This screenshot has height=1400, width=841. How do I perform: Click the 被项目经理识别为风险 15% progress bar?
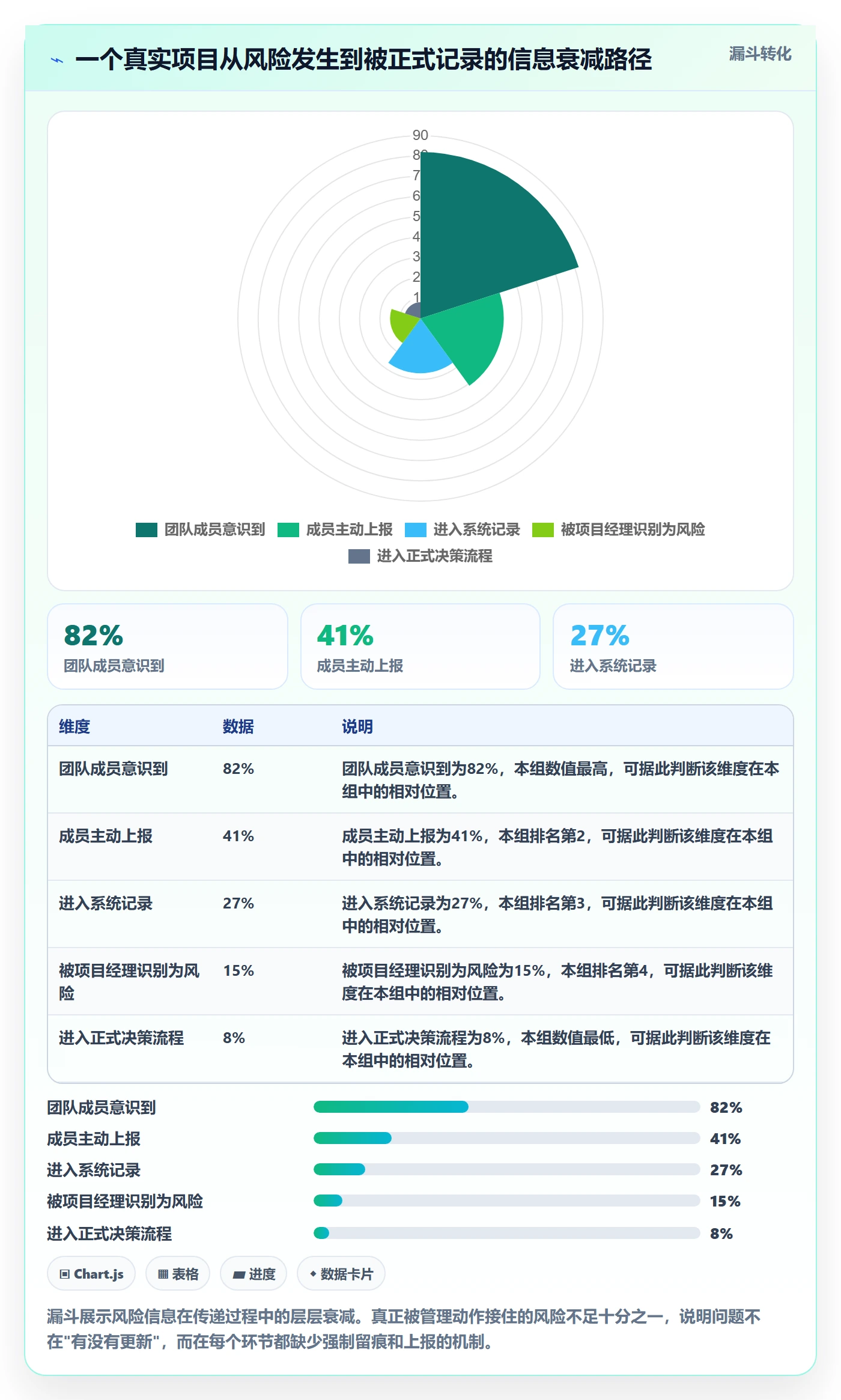[507, 1201]
